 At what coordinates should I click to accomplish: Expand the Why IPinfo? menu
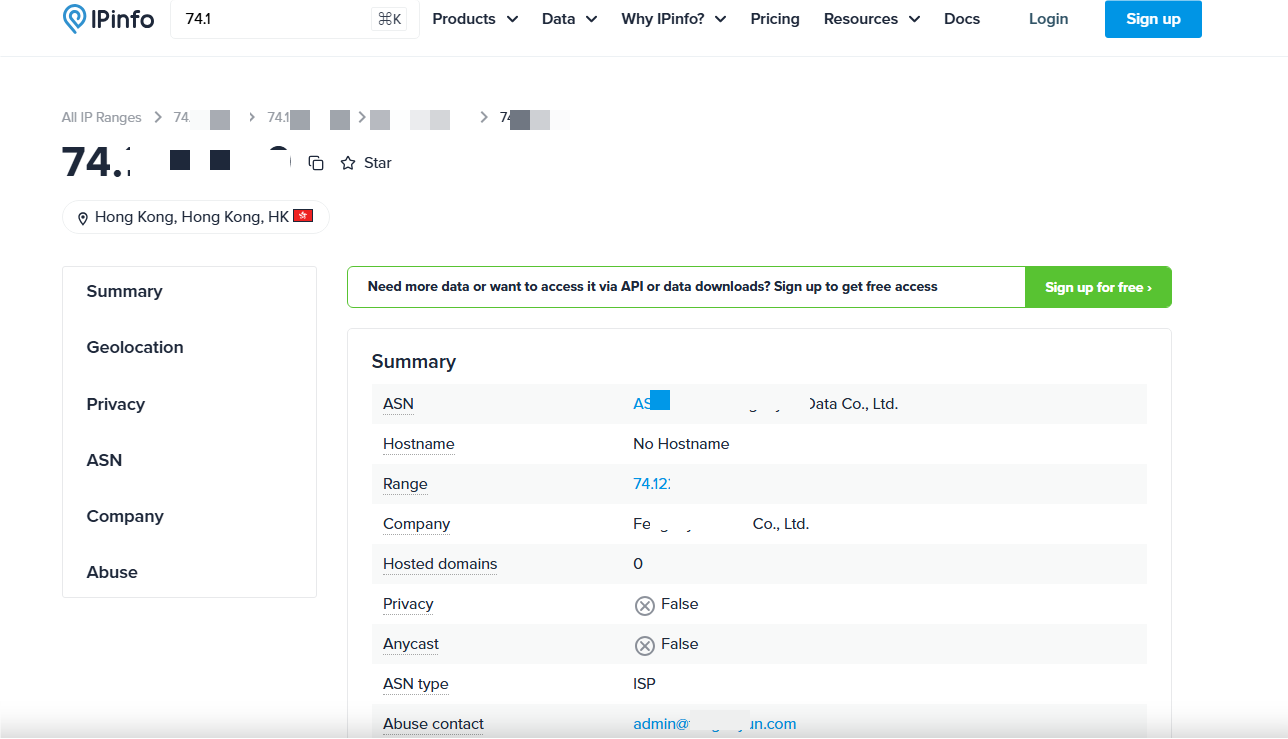(673, 19)
